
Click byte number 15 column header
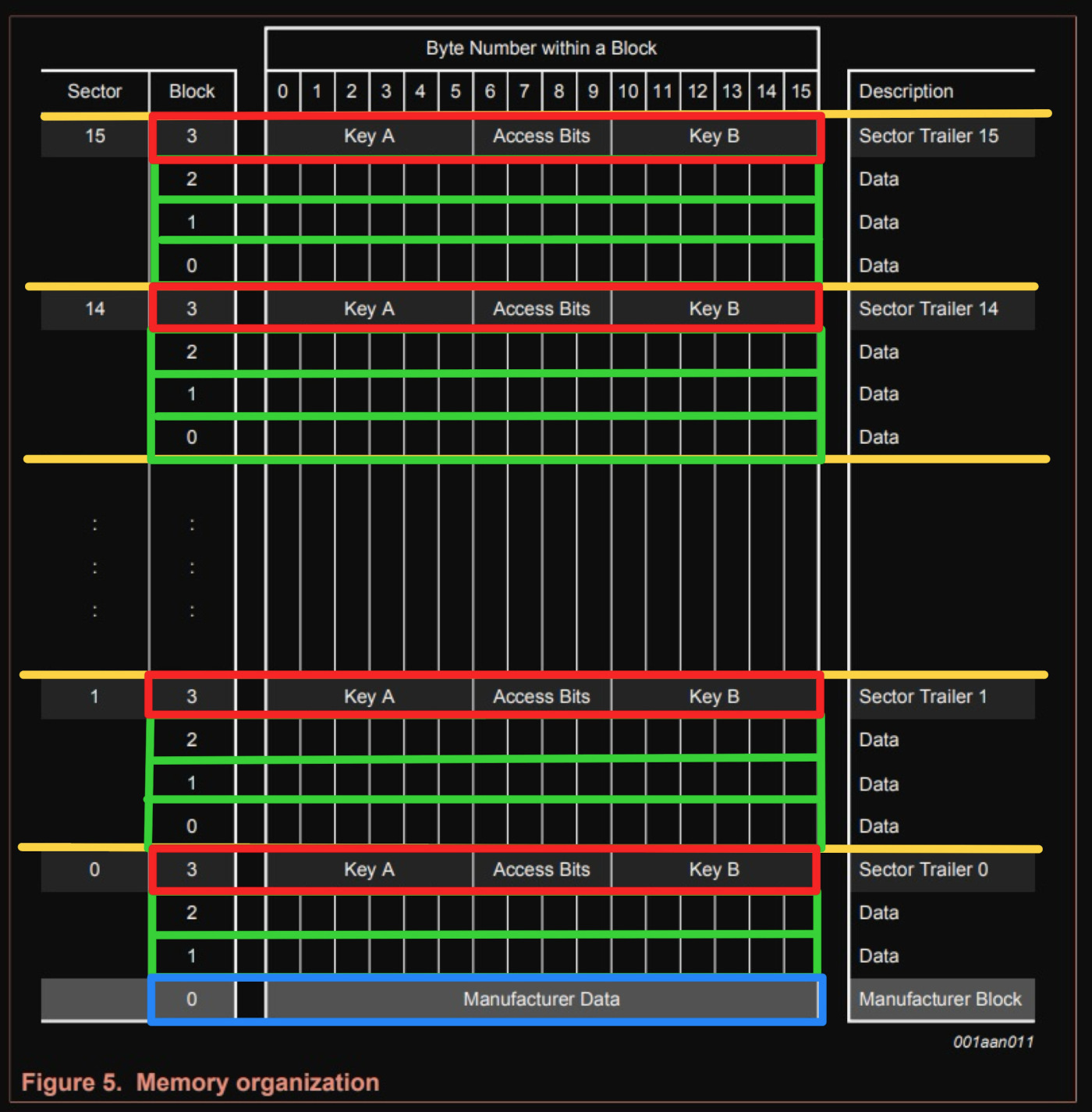click(x=801, y=91)
